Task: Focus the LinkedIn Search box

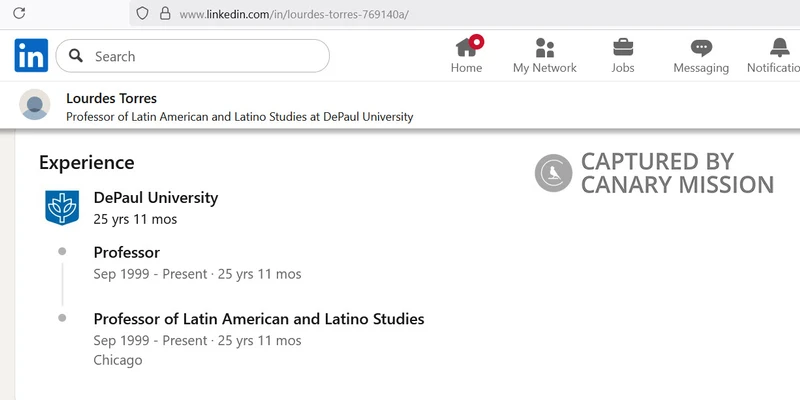Action: point(192,56)
